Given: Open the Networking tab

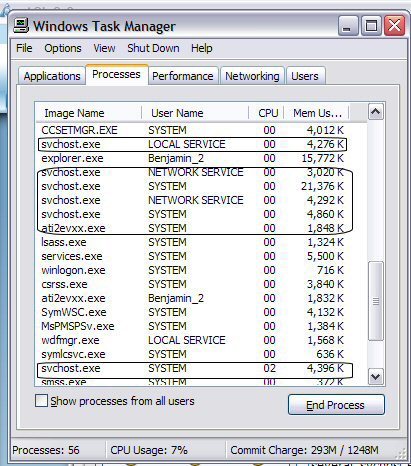Looking at the screenshot, I should click(252, 76).
